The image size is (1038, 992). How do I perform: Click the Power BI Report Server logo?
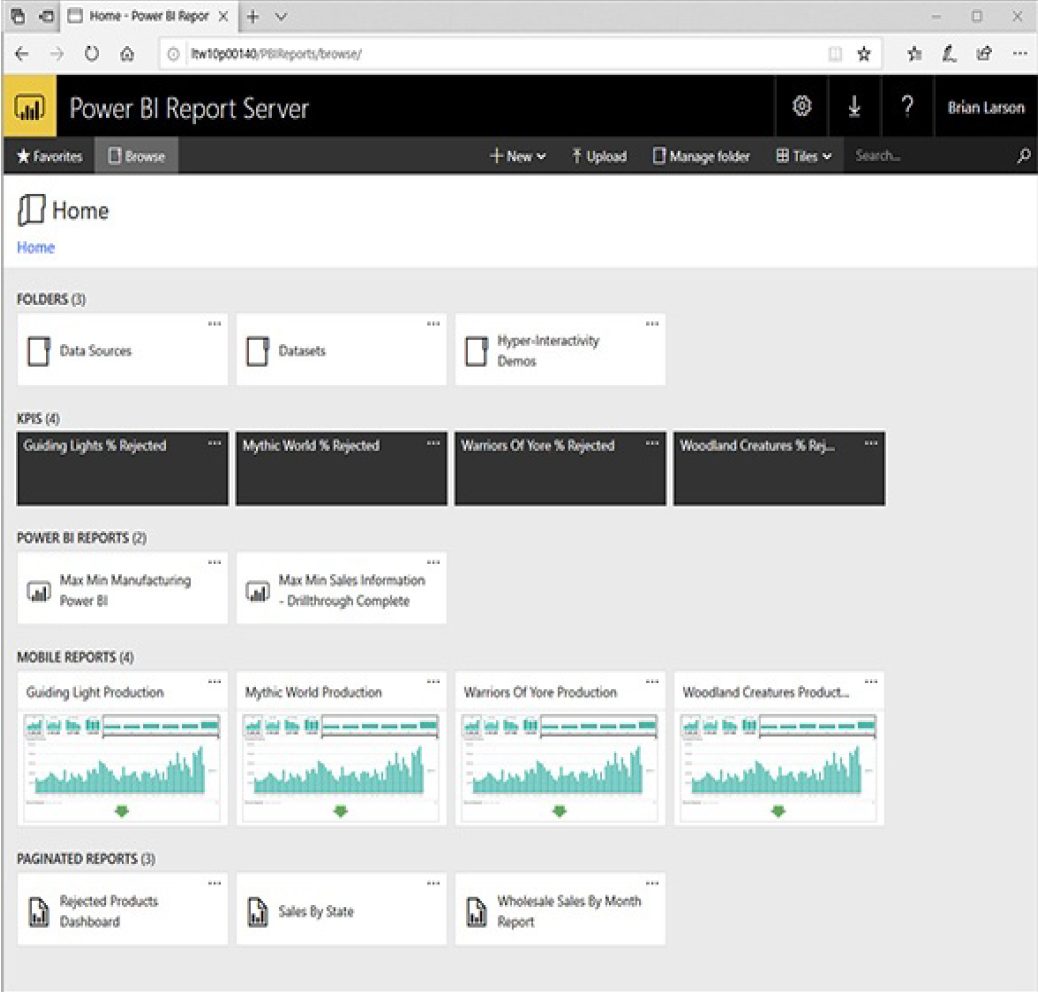tap(29, 106)
